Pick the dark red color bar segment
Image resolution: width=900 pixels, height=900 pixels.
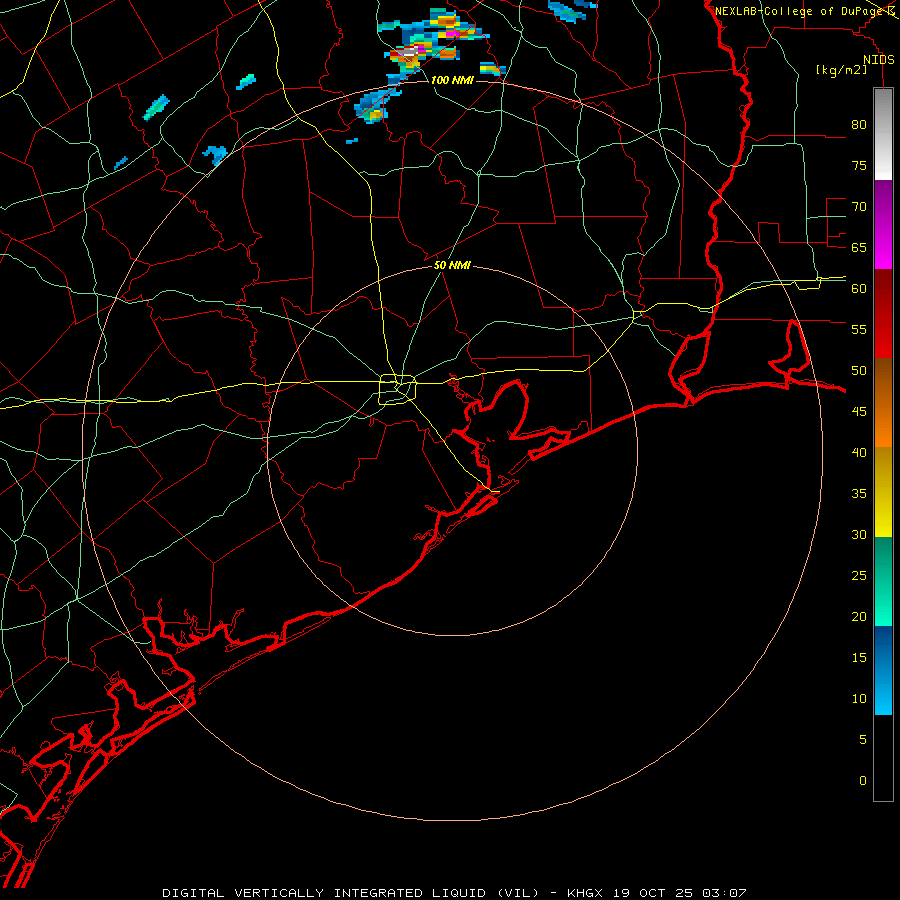(883, 313)
